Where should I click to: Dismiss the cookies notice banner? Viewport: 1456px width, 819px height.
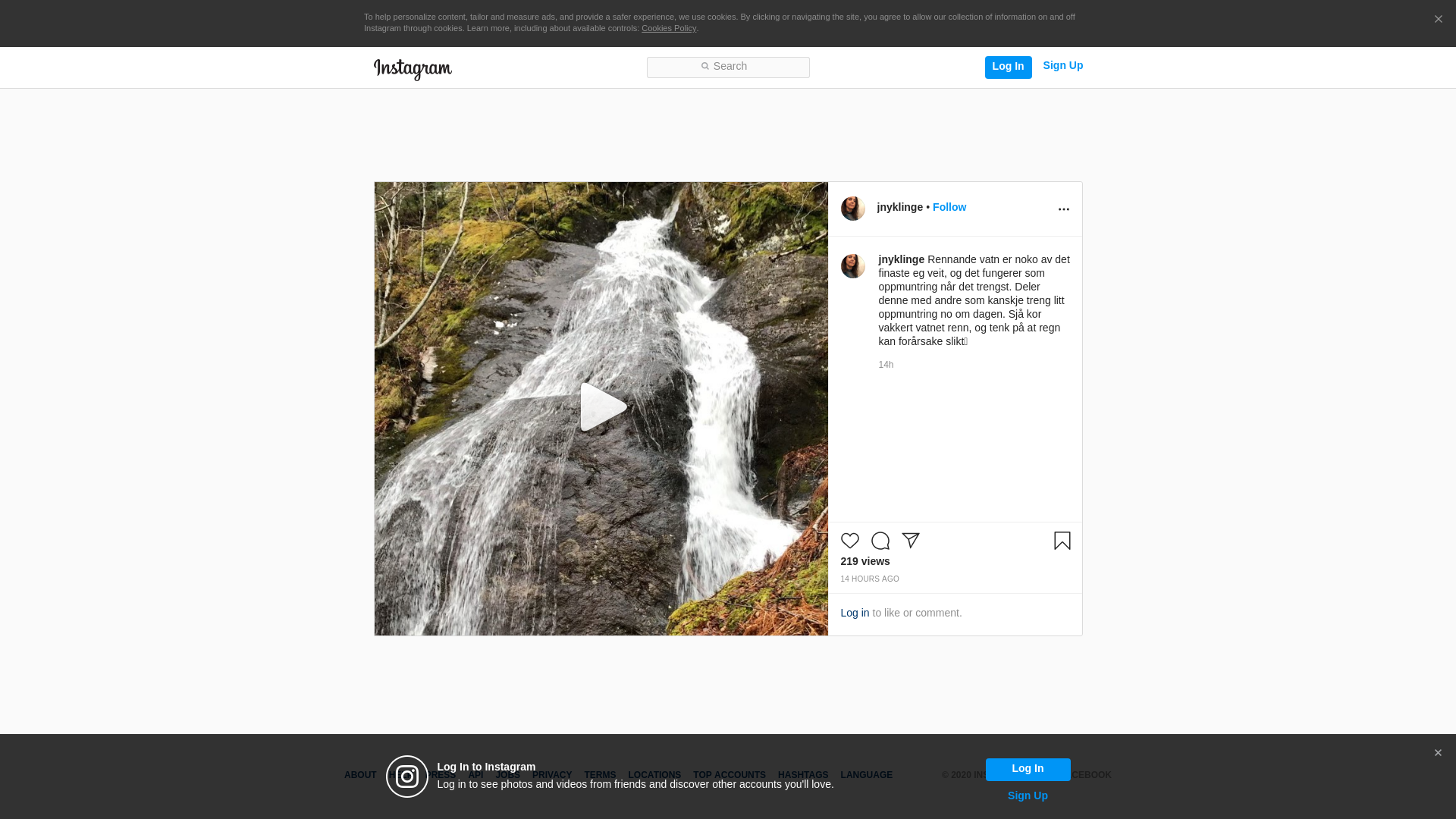(x=1438, y=20)
